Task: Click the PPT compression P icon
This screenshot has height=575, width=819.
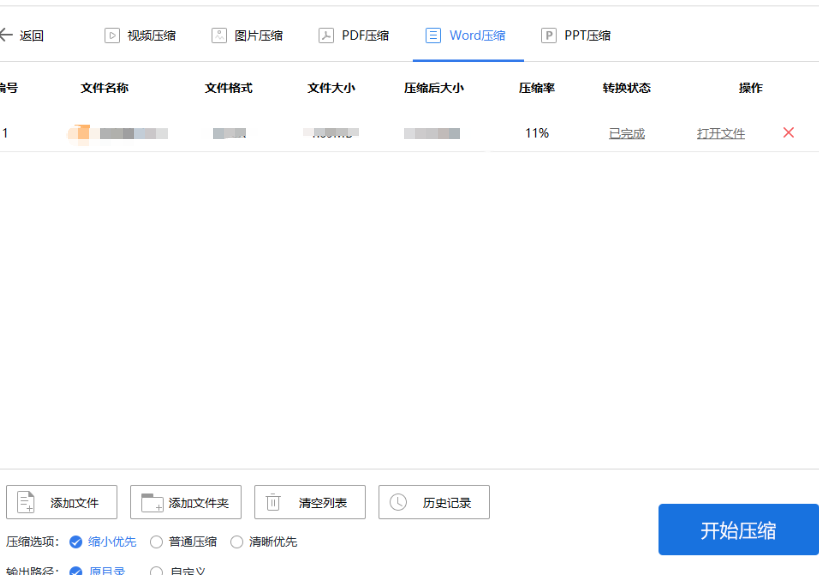Action: pos(548,36)
